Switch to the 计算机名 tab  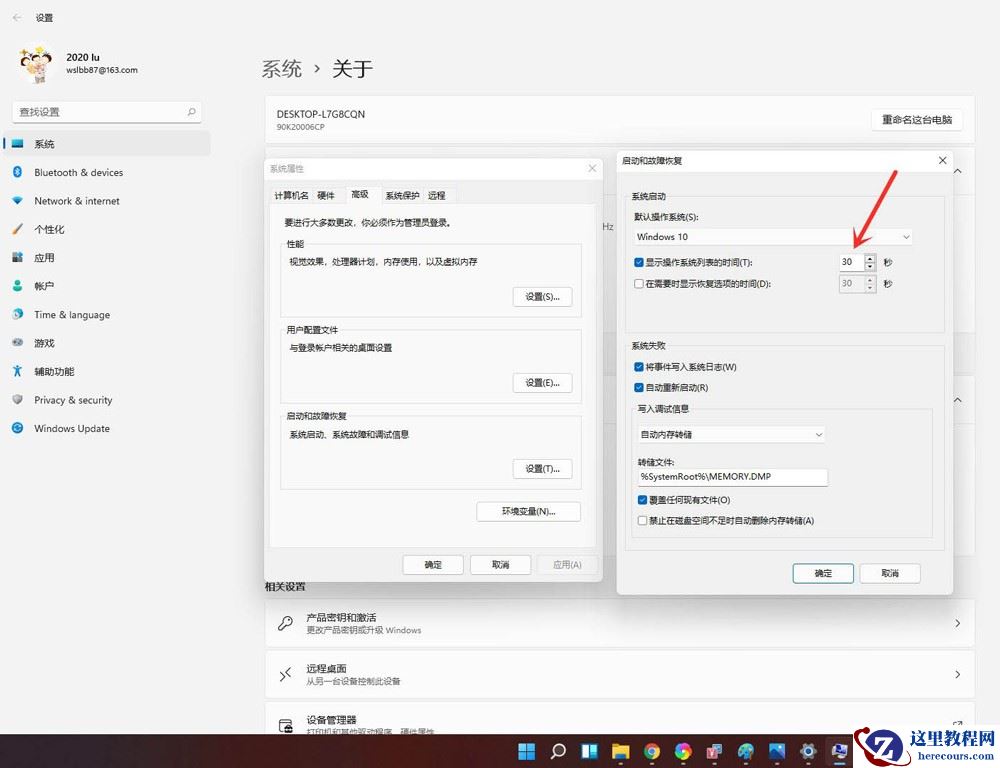290,196
